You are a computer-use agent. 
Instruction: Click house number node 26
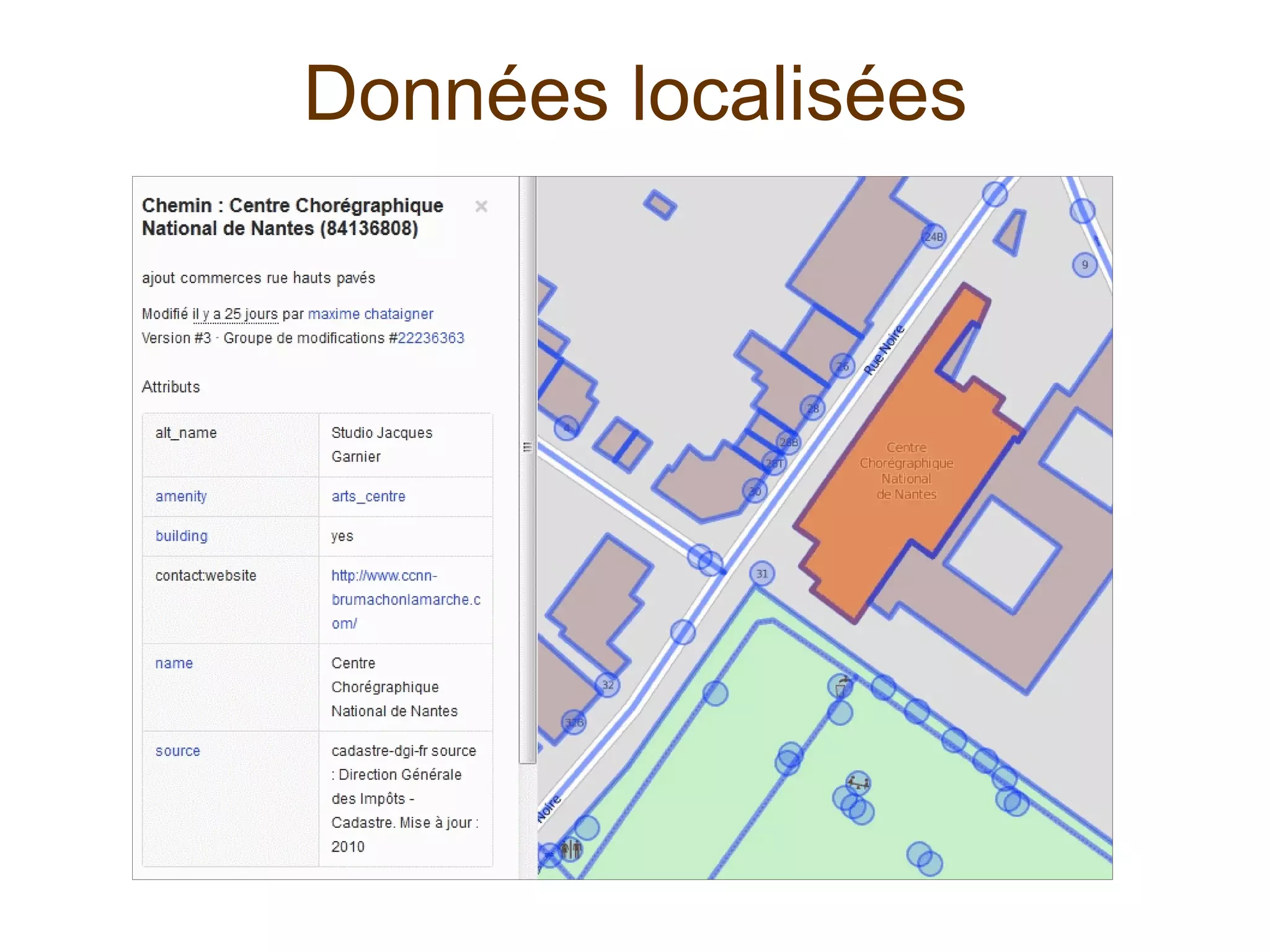point(842,366)
